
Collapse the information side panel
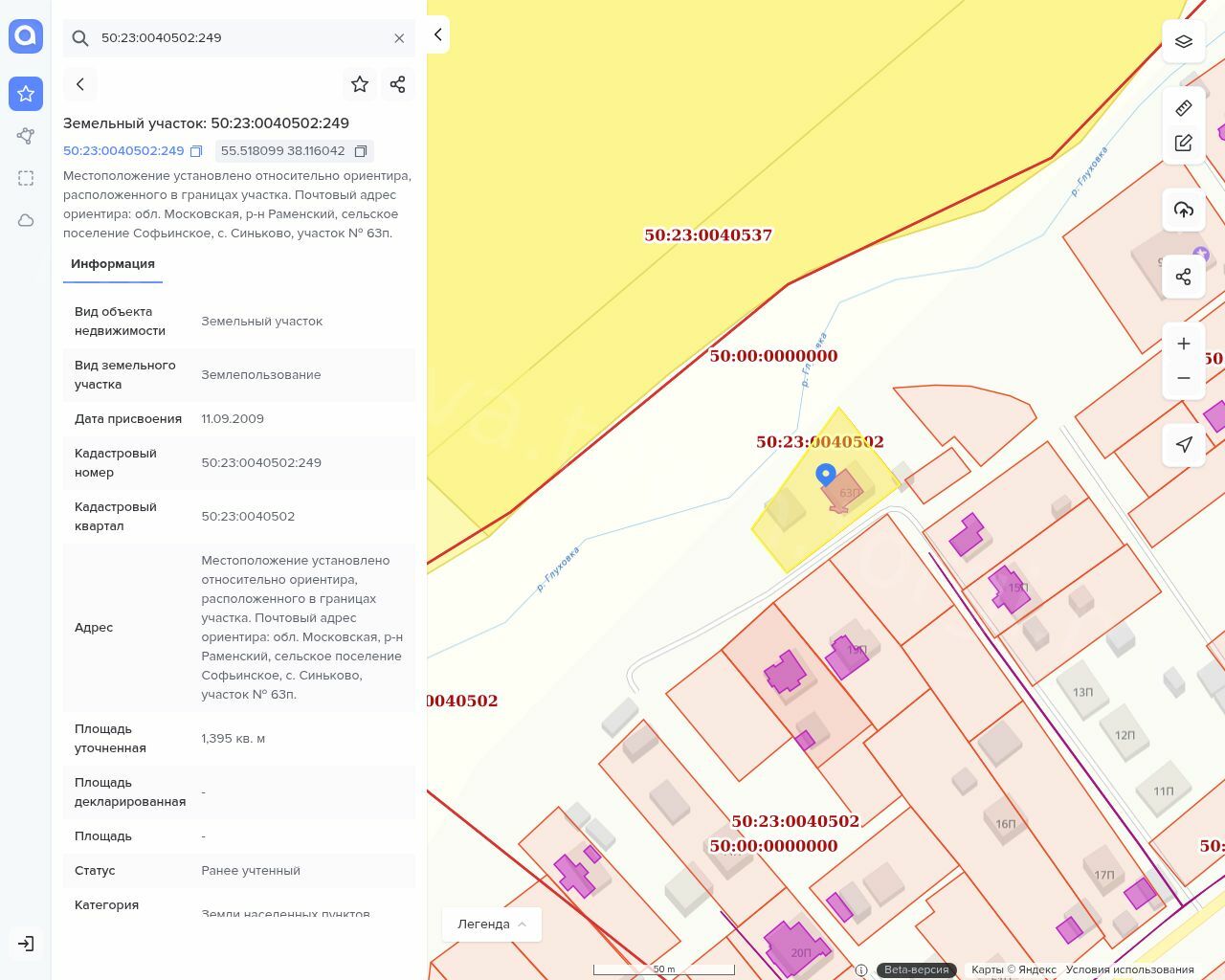point(437,34)
